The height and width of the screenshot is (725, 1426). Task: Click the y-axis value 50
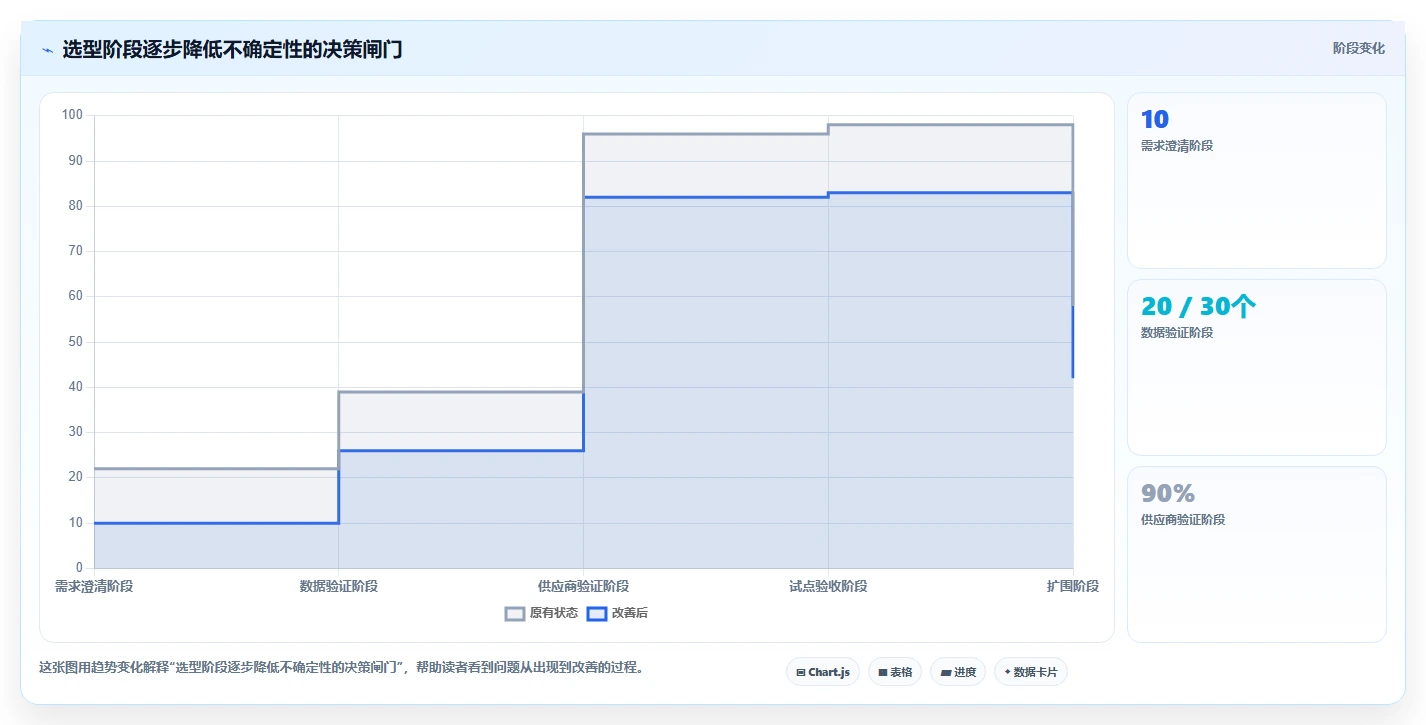(x=76, y=342)
